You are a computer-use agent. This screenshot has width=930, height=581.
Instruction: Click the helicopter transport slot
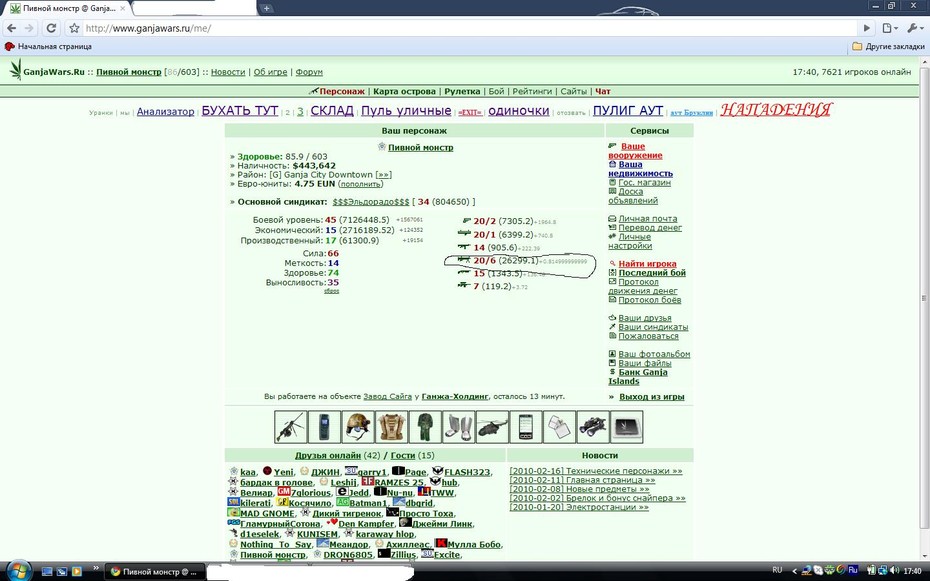[492, 426]
